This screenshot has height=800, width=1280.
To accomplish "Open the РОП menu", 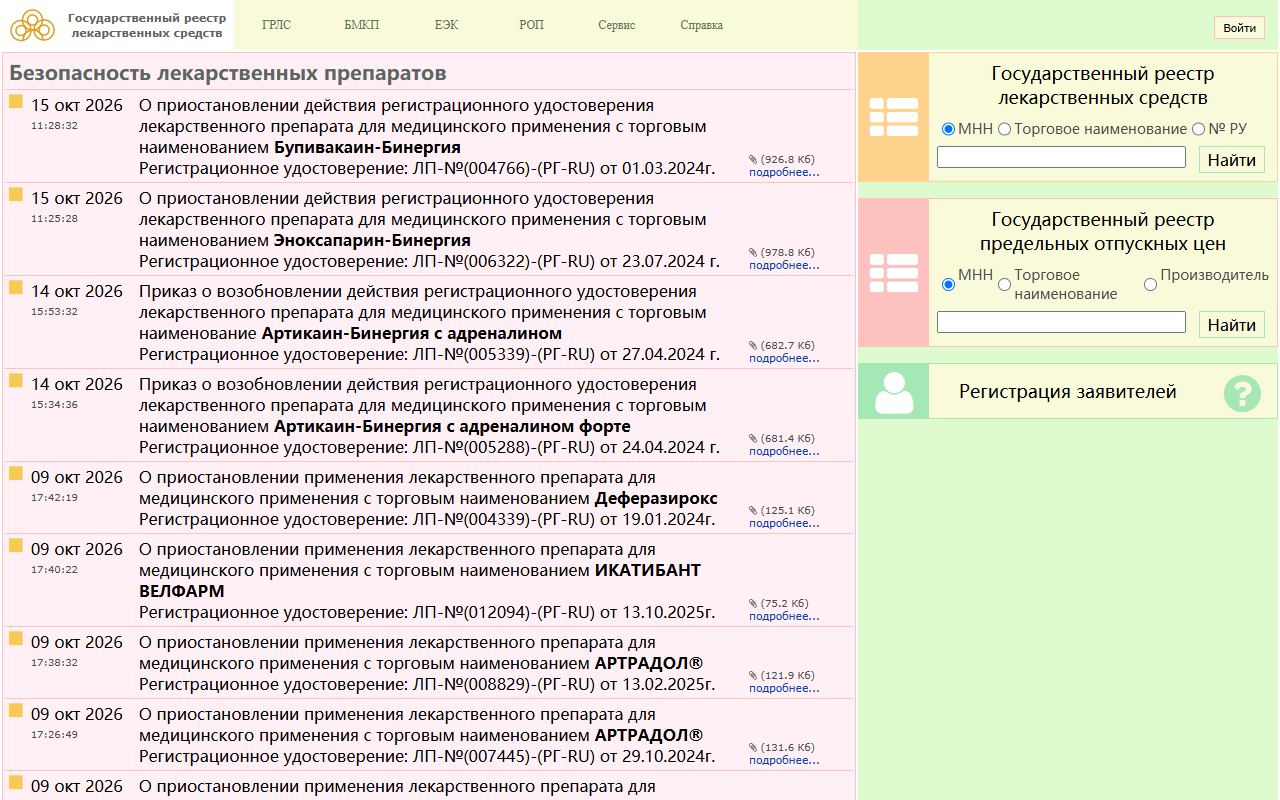I will tap(532, 25).
